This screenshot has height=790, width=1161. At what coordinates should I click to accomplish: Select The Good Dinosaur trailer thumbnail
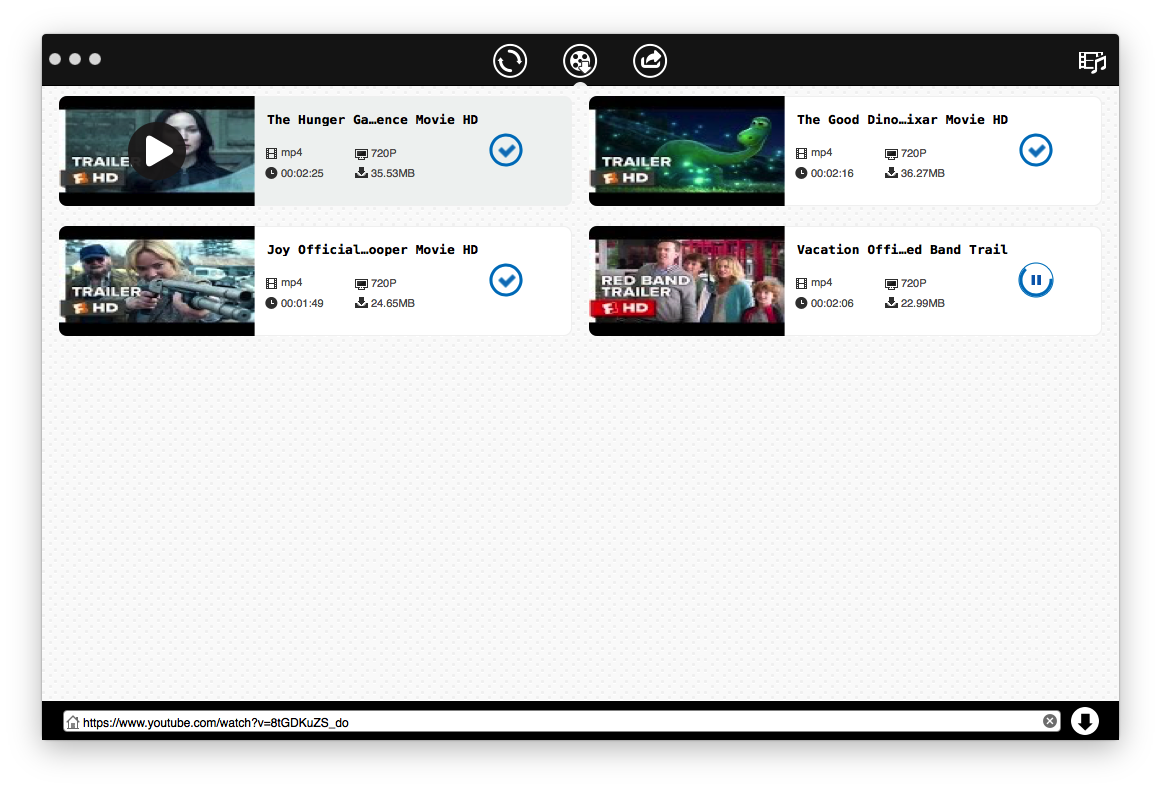tap(686, 151)
